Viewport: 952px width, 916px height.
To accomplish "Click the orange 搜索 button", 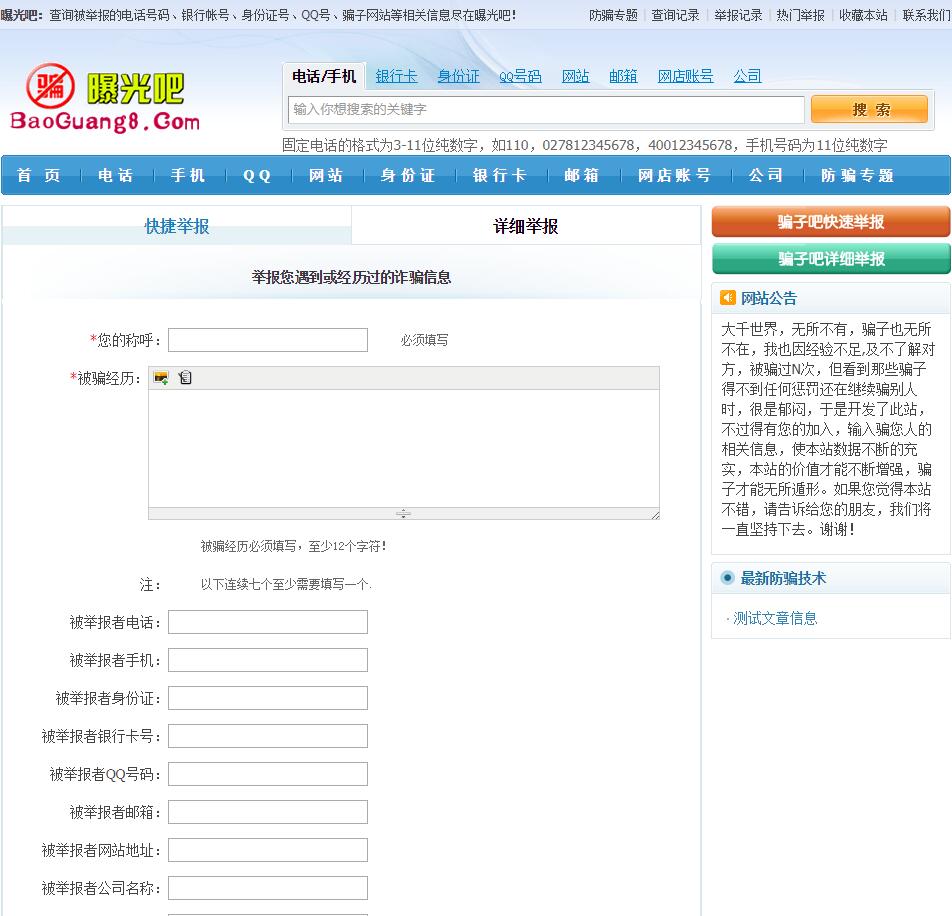I will (869, 109).
